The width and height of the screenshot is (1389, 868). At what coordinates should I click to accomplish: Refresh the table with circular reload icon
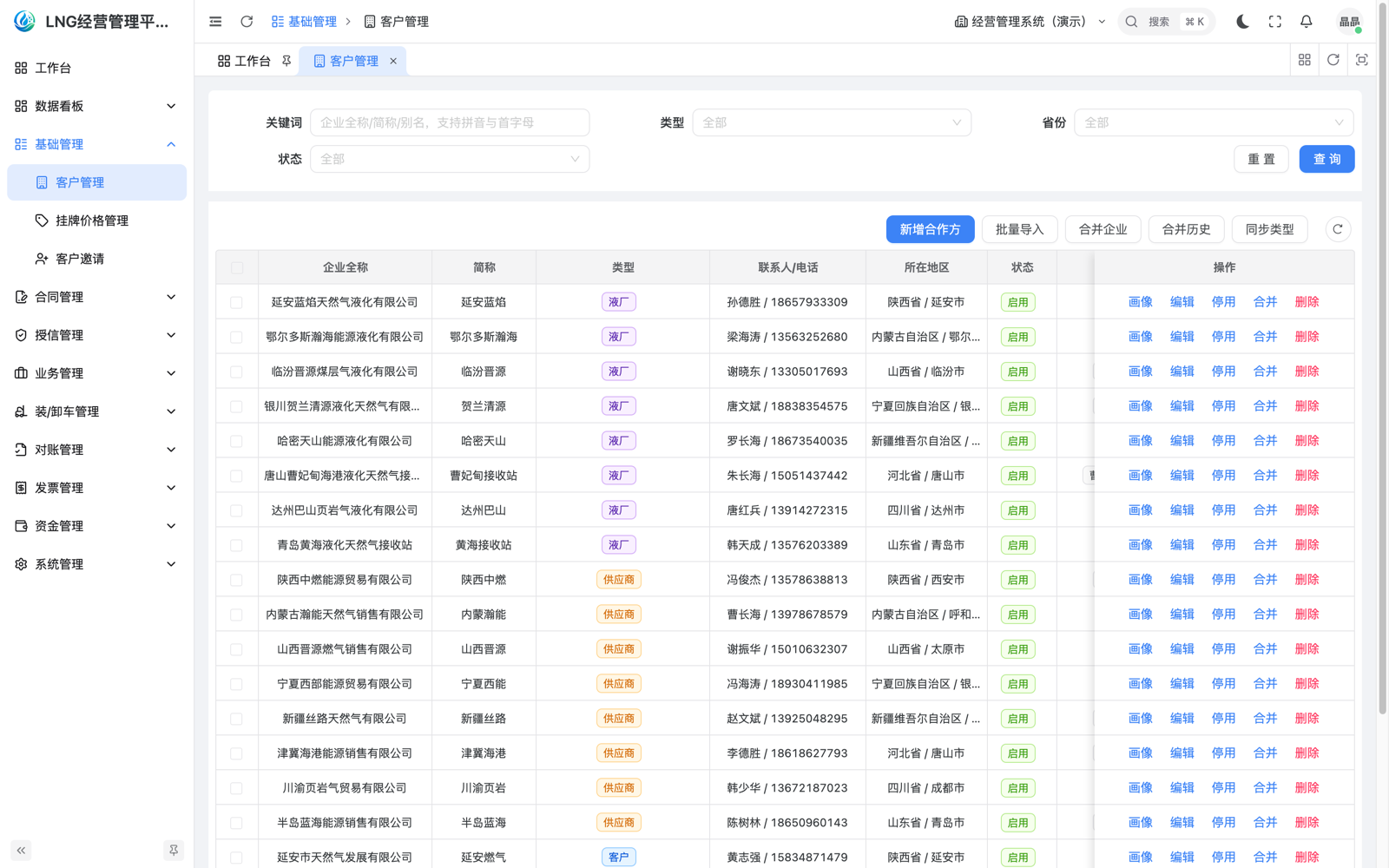[x=1338, y=229]
